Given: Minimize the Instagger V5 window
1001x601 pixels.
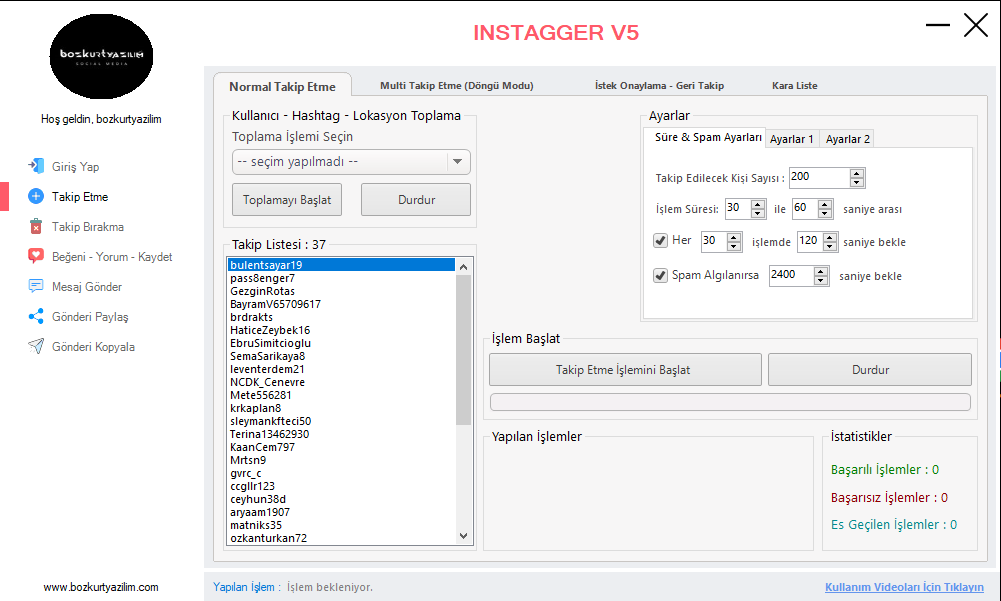Looking at the screenshot, I should coord(938,25).
